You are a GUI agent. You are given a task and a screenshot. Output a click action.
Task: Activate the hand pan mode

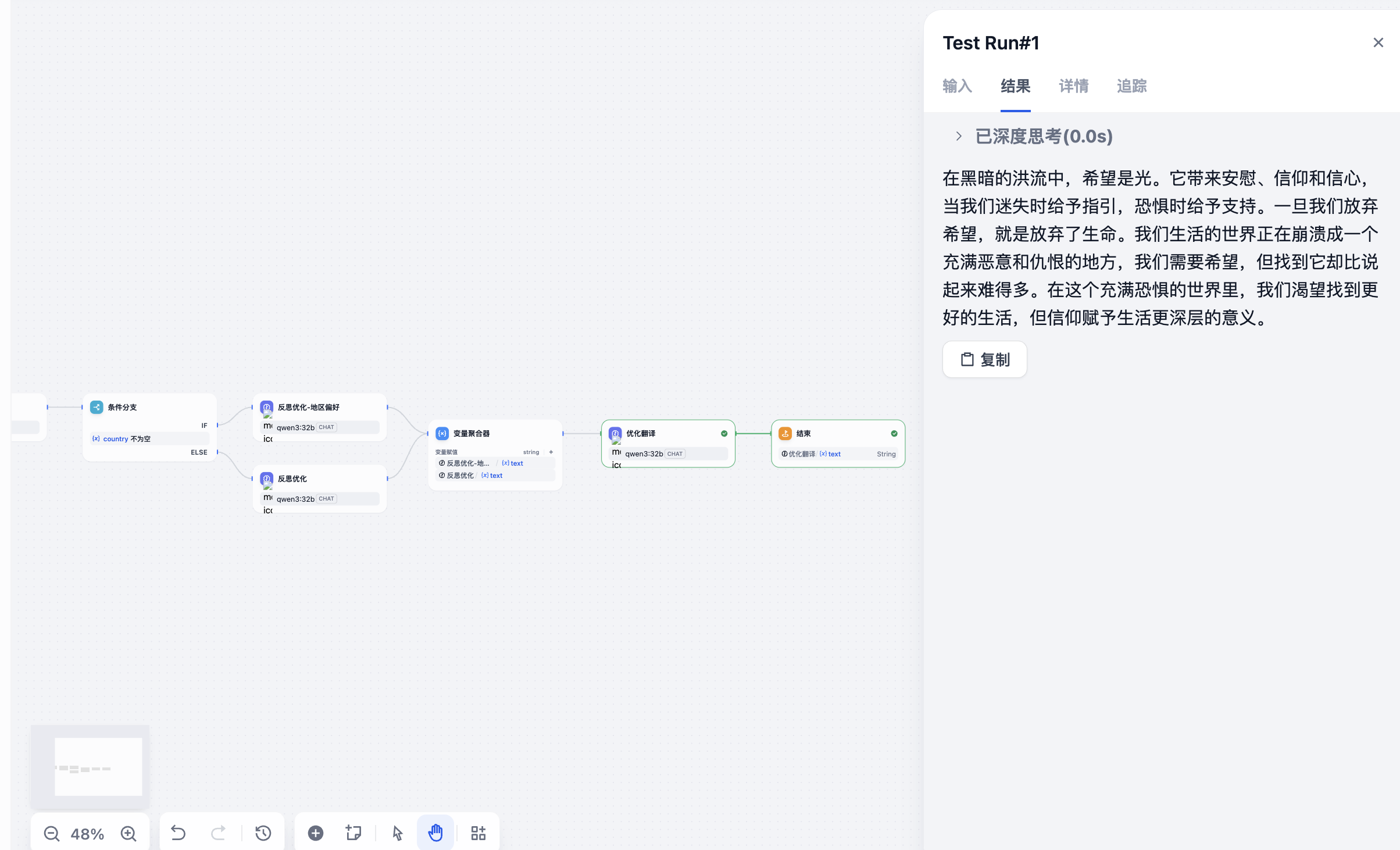(x=435, y=833)
